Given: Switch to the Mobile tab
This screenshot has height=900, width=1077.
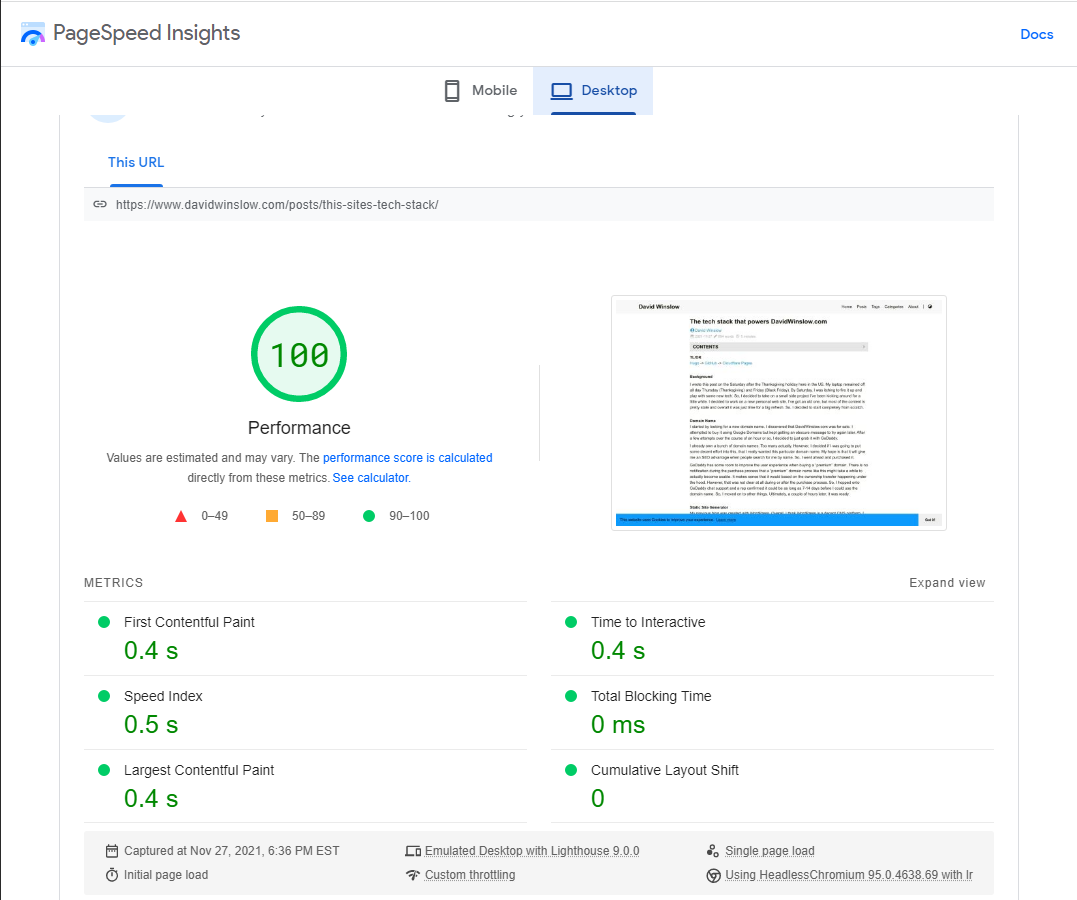Looking at the screenshot, I should coord(481,91).
